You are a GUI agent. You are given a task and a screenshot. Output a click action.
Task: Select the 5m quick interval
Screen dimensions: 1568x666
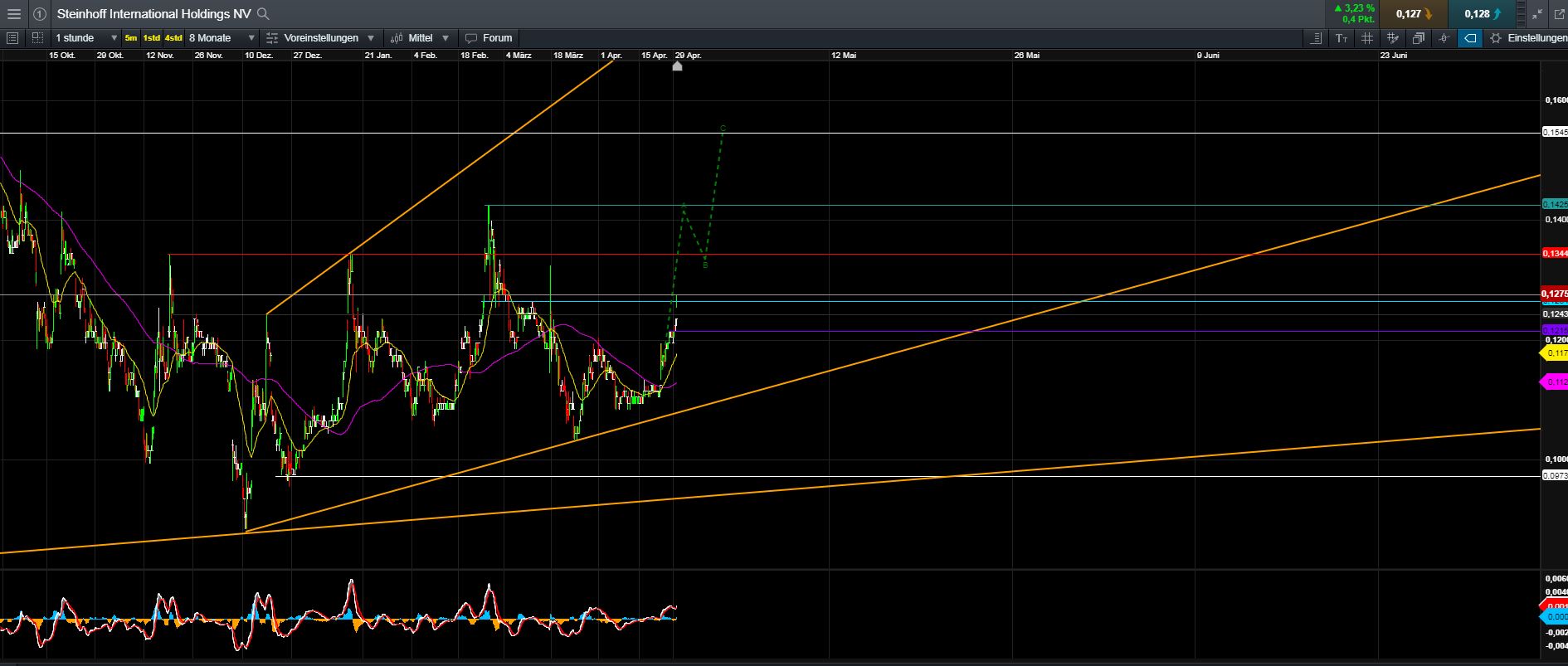click(x=131, y=38)
